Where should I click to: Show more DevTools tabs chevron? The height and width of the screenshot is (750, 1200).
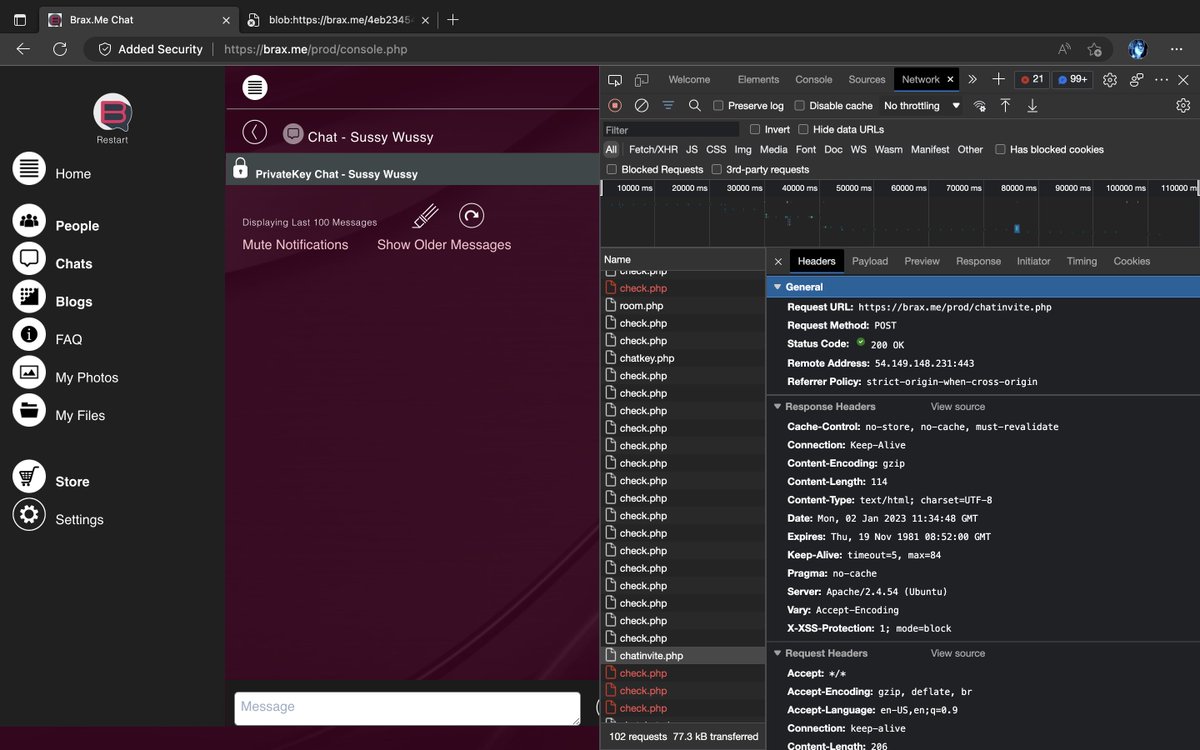coord(972,80)
